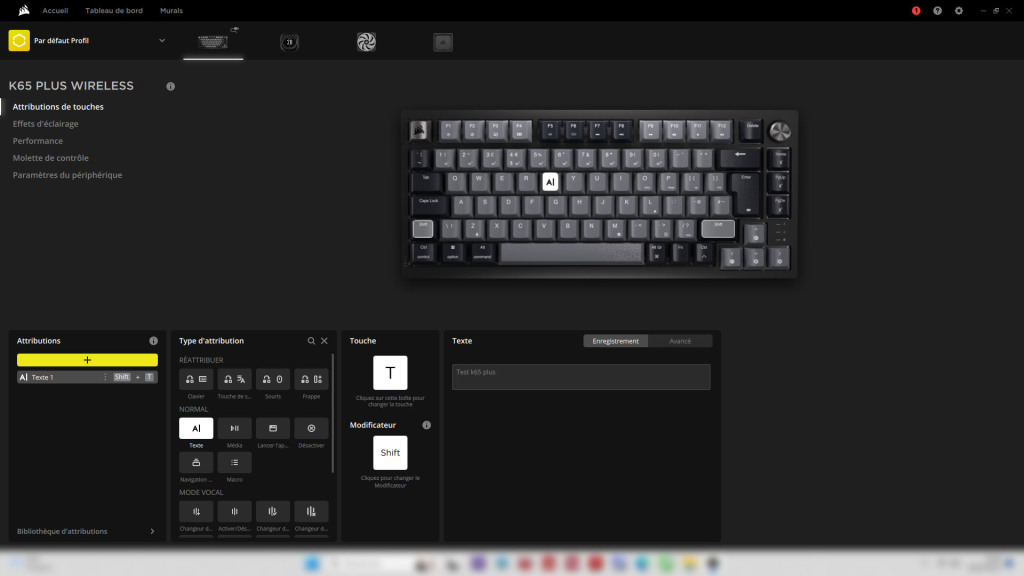This screenshot has height=576, width=1024.
Task: Choose the Souris remap type
Action: [273, 379]
